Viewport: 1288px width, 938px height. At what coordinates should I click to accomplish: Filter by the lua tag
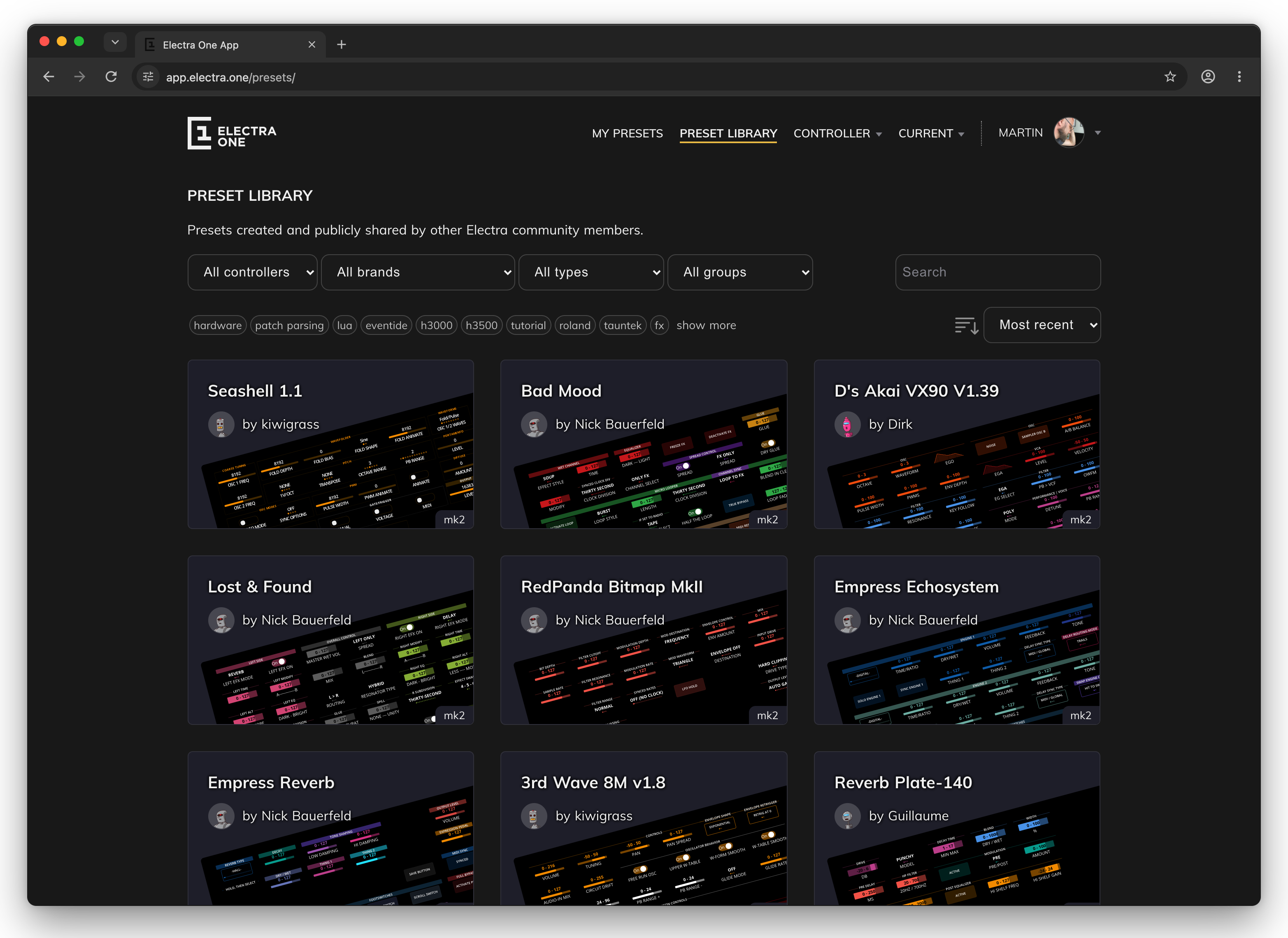coord(344,325)
